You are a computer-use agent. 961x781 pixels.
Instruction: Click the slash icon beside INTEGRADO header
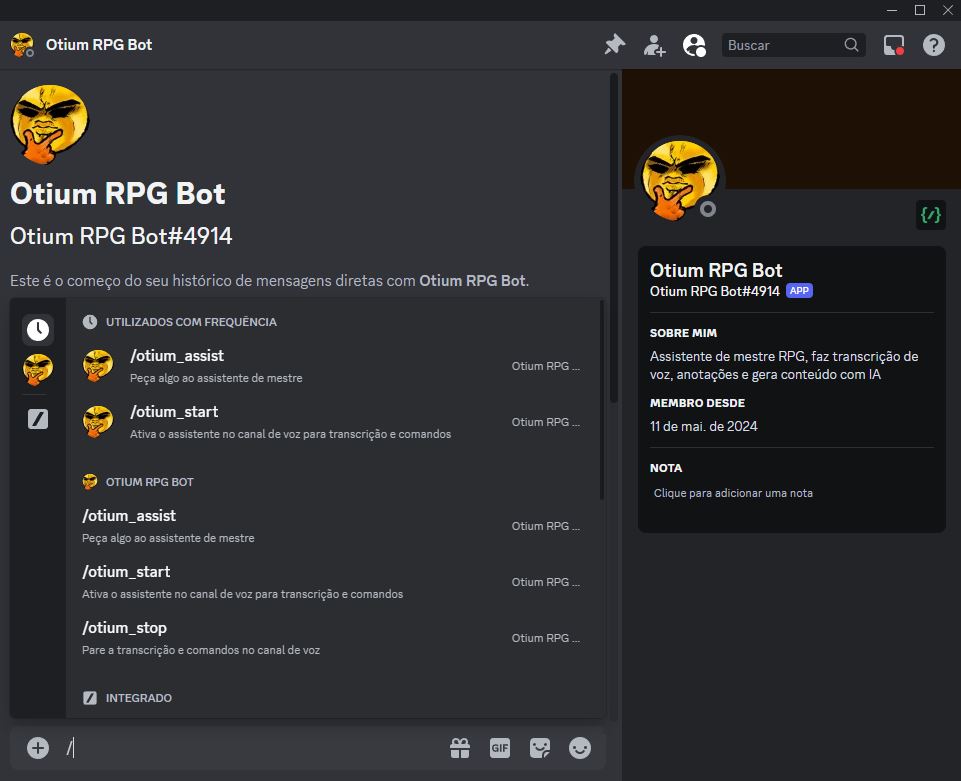point(90,698)
